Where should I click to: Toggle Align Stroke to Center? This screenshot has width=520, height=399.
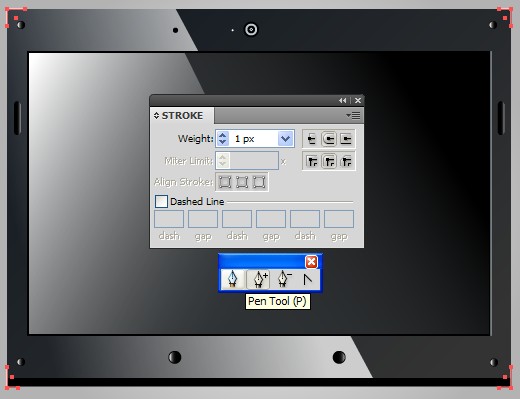pos(225,182)
